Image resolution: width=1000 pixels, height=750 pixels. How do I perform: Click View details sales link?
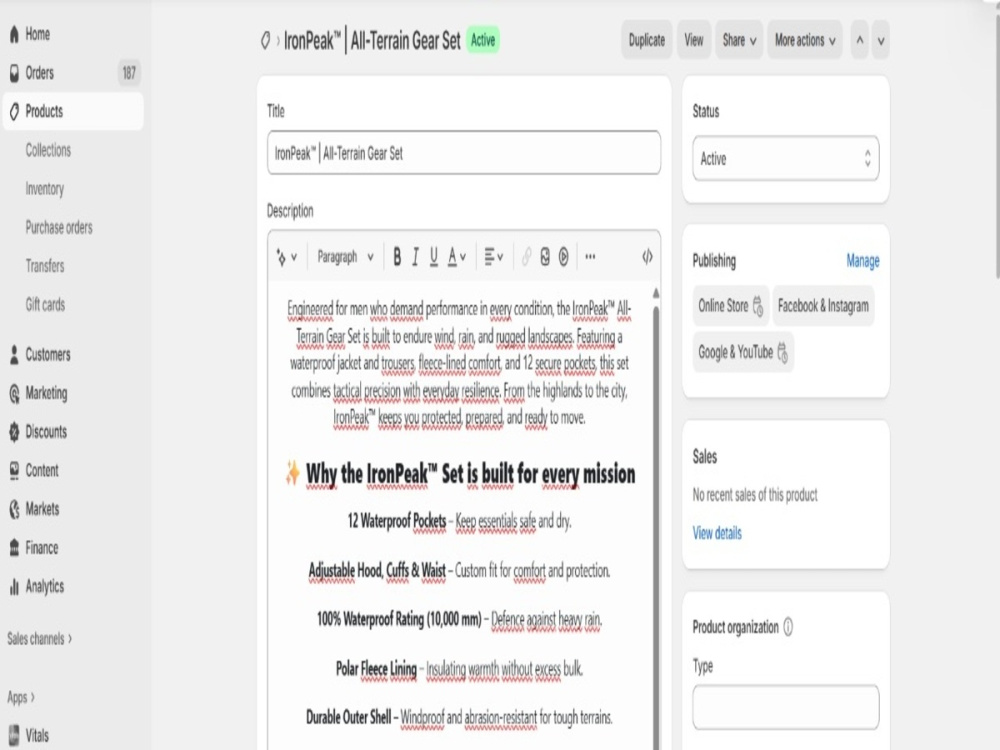click(x=717, y=533)
